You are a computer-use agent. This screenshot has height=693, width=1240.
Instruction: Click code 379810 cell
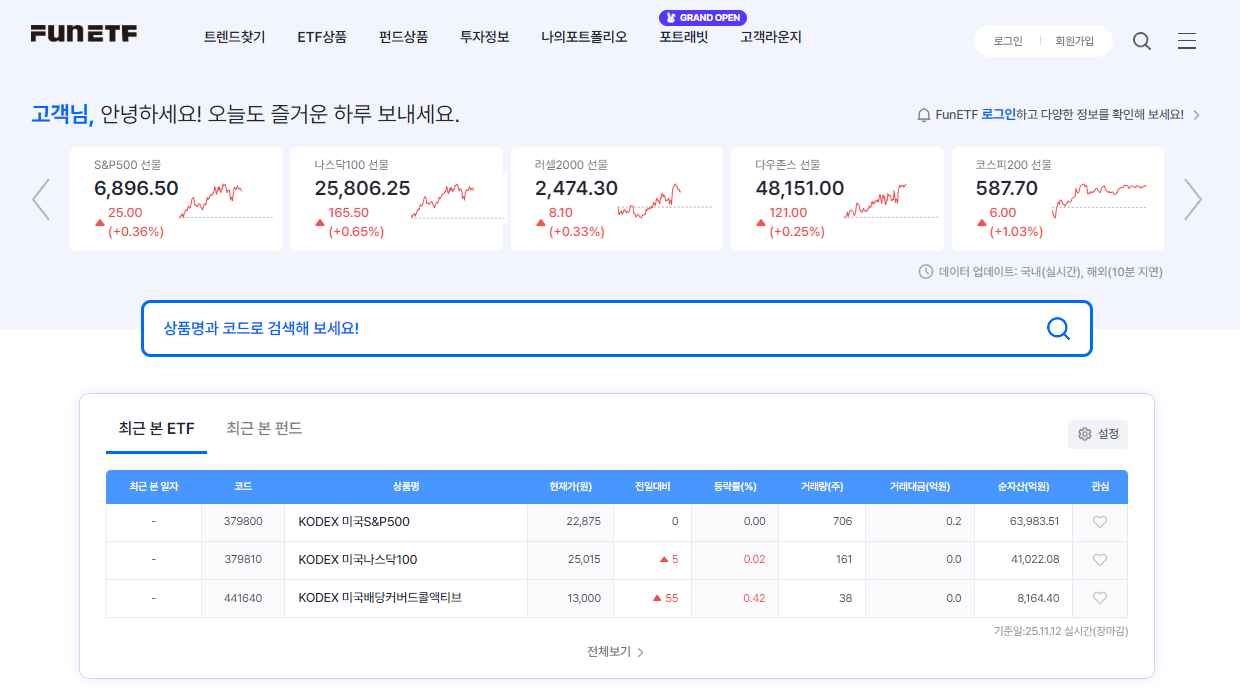pos(243,560)
